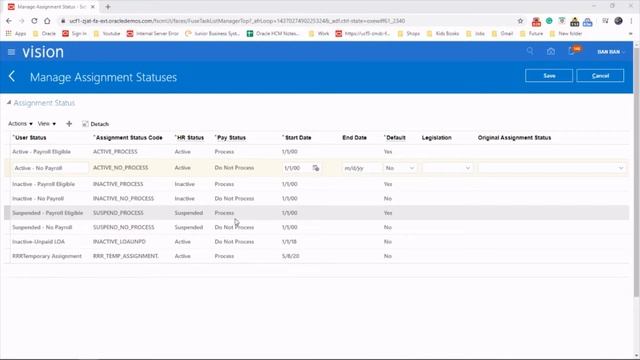
Task: Select the Inactive - No Payroll row
Action: coord(316,198)
